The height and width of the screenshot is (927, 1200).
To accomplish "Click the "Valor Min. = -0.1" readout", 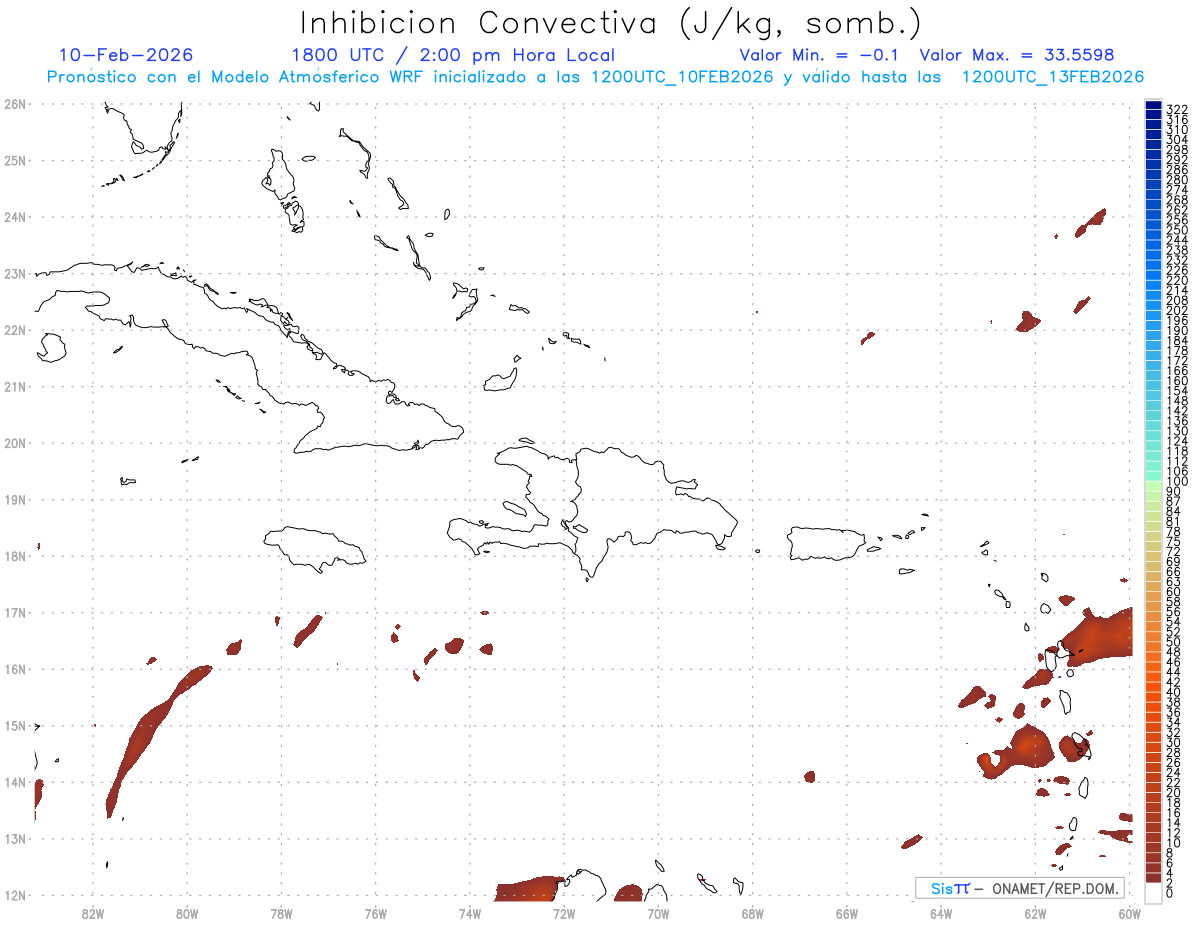I will pyautogui.click(x=819, y=55).
